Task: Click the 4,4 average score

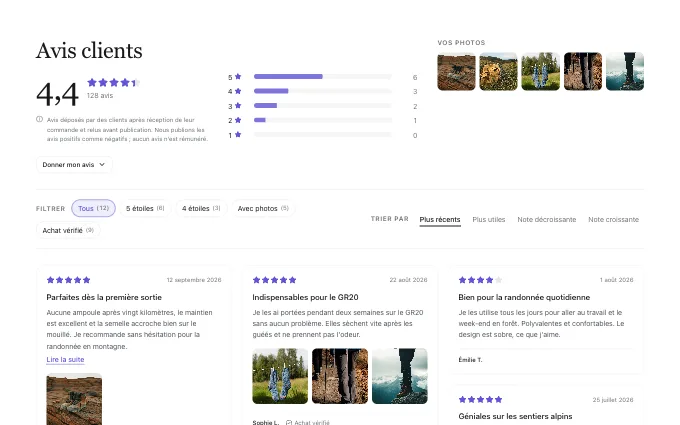Action: [x=57, y=94]
